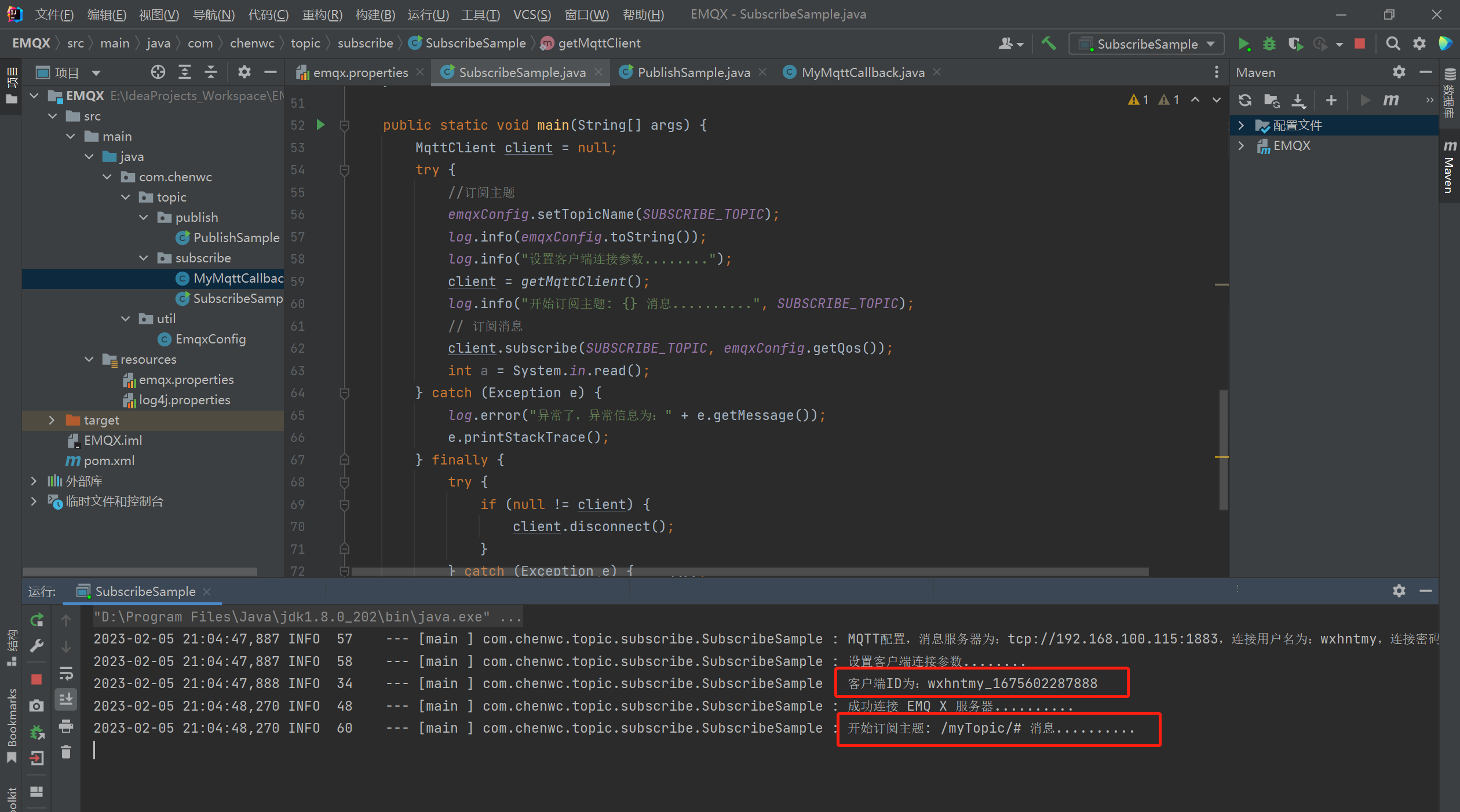Download Maven sources icon

[1298, 100]
